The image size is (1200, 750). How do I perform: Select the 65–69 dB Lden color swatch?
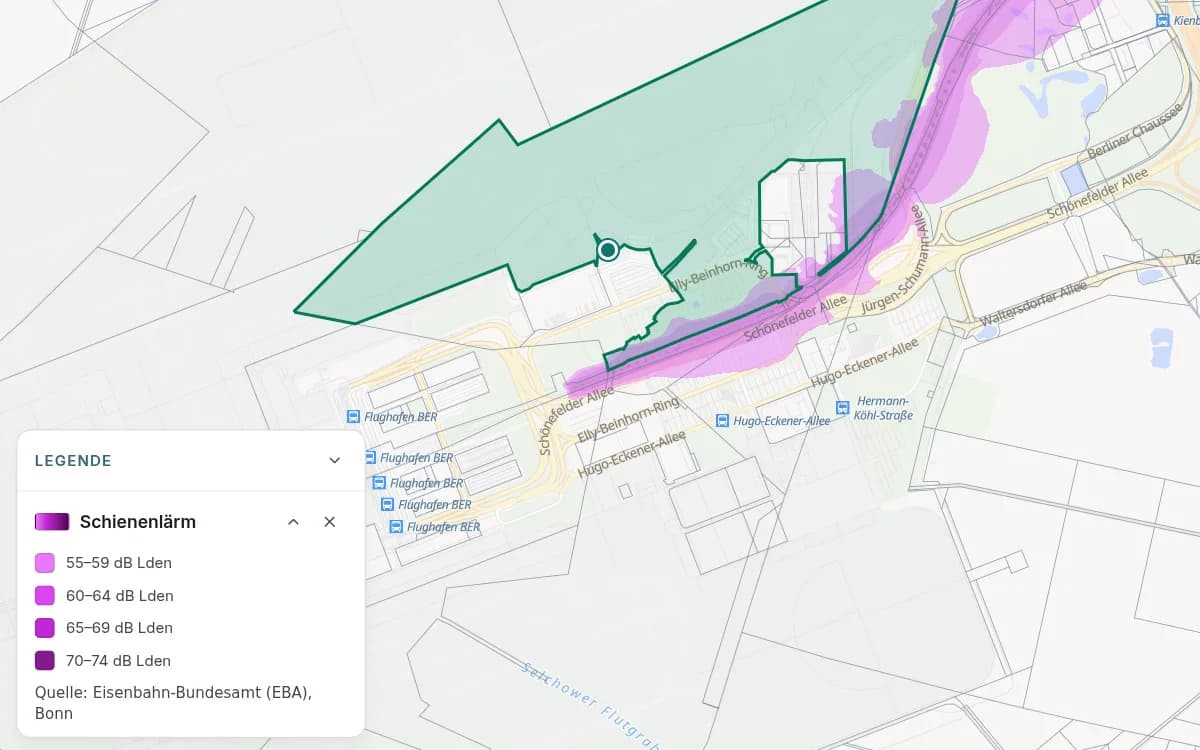45,628
